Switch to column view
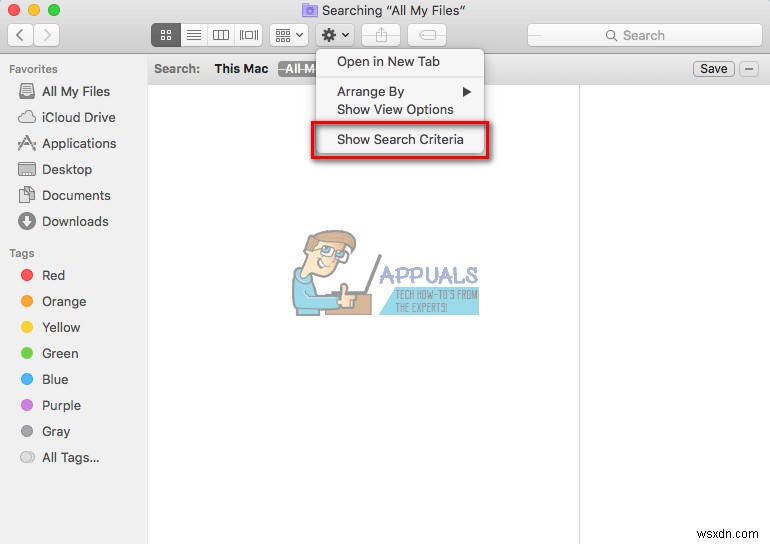 point(221,35)
